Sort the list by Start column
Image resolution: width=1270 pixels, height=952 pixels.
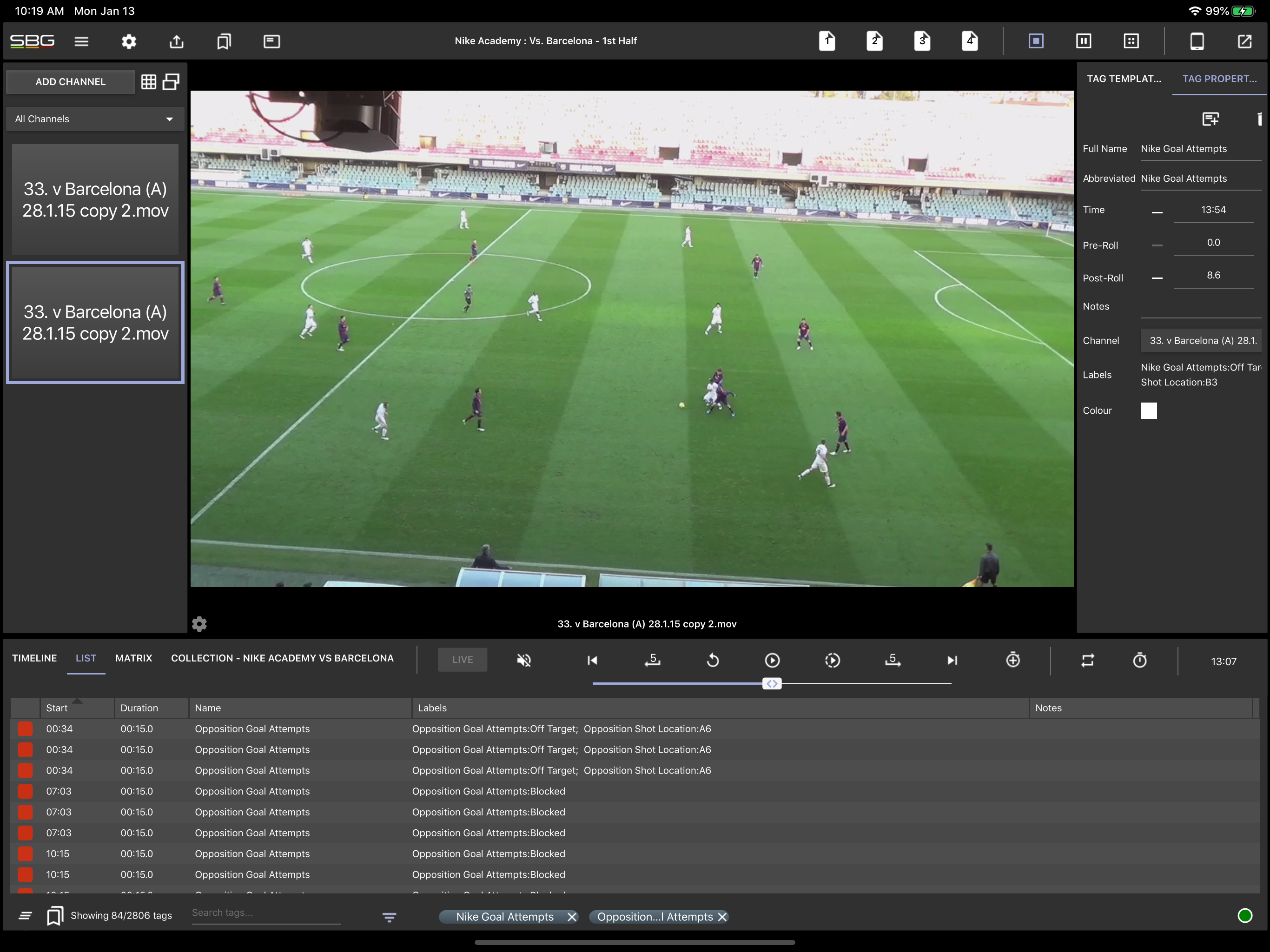pos(77,707)
